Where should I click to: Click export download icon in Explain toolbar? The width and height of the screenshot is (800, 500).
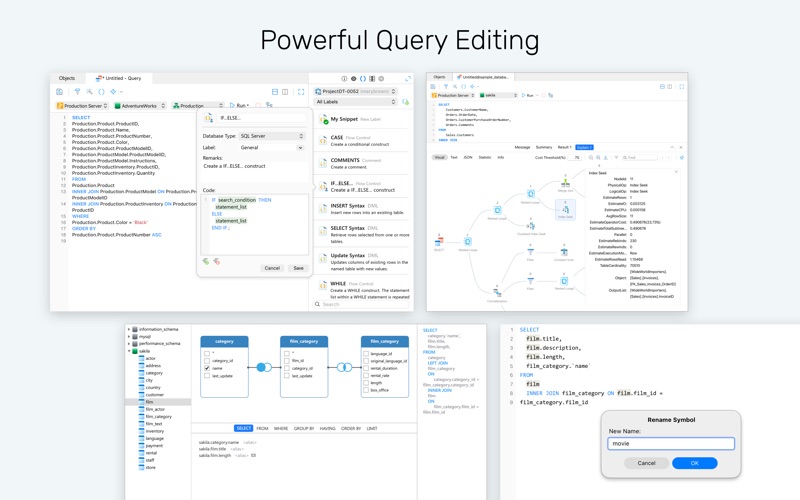tap(606, 158)
